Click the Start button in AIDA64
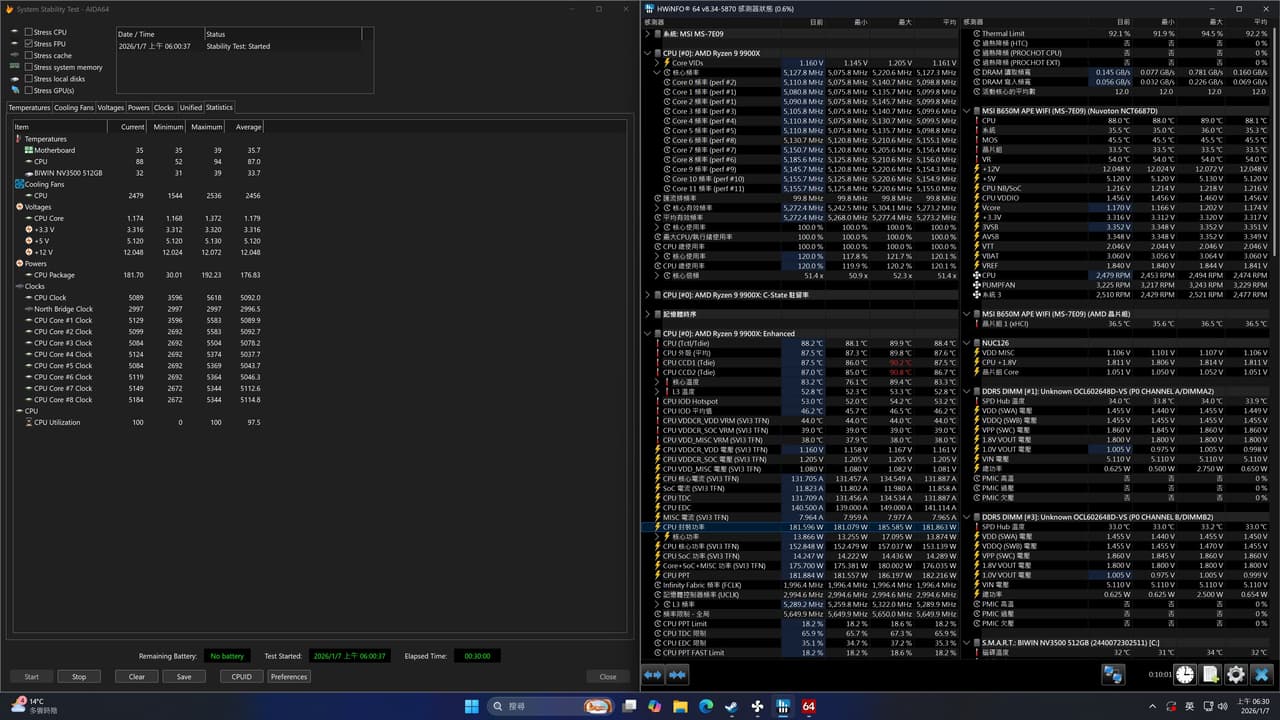The width and height of the screenshot is (1280, 720). coord(31,676)
